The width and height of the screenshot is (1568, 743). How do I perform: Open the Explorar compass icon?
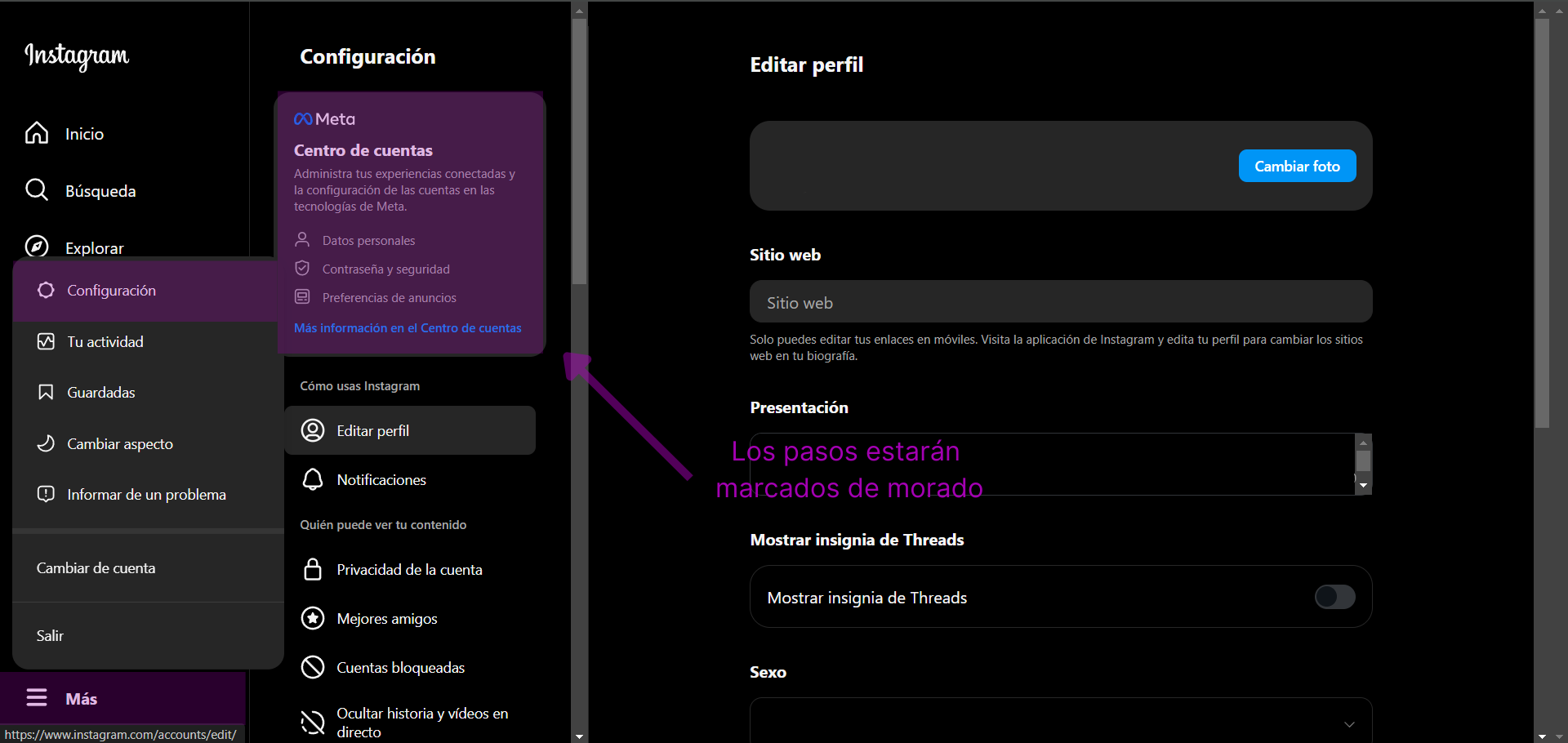pyautogui.click(x=37, y=246)
